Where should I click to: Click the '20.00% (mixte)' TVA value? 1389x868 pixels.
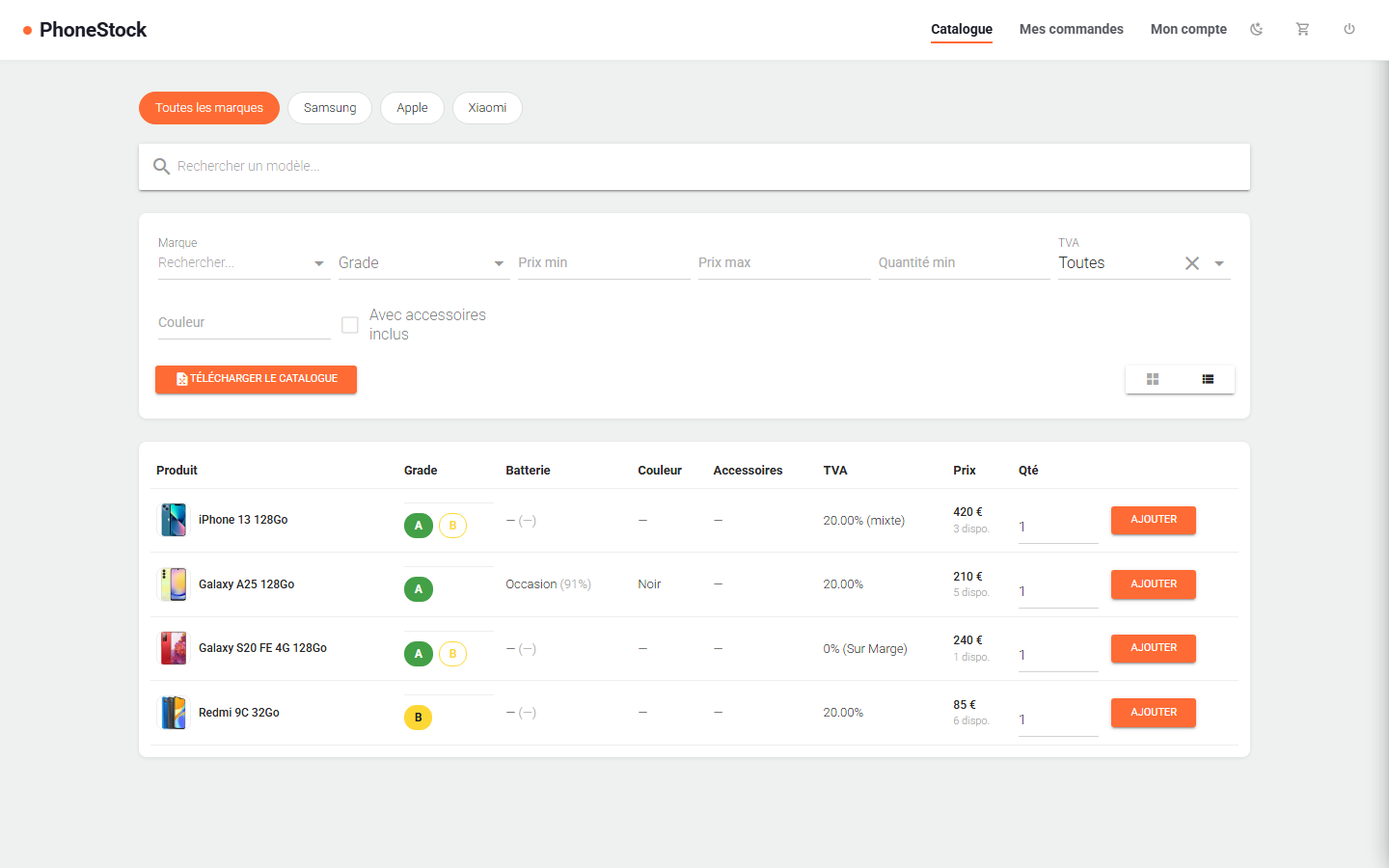click(x=863, y=521)
